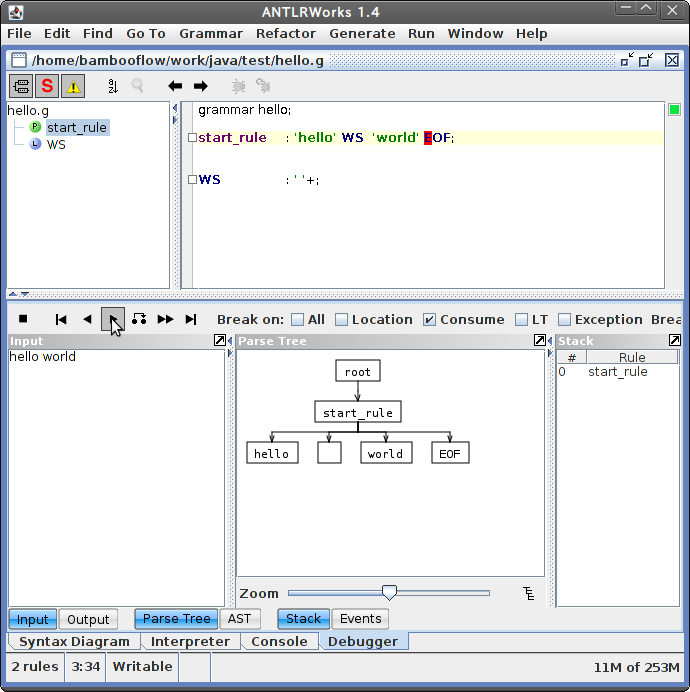Viewport: 690px width, 692px height.
Task: Step forward in the debugger
Action: (113, 319)
